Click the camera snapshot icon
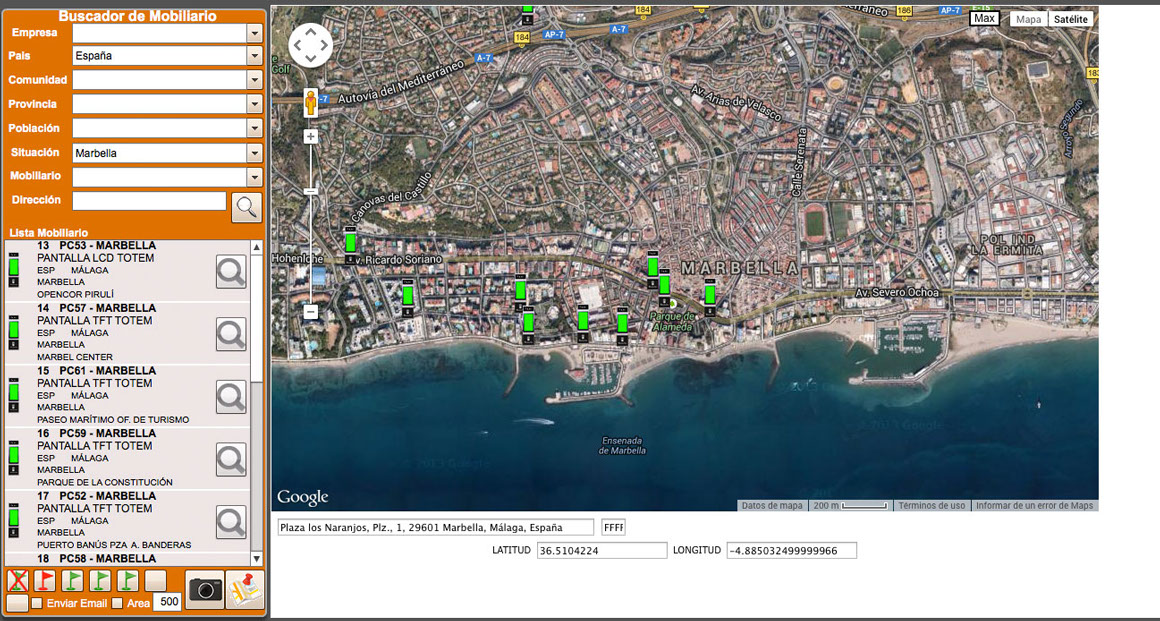This screenshot has height=621, width=1160. click(x=206, y=589)
